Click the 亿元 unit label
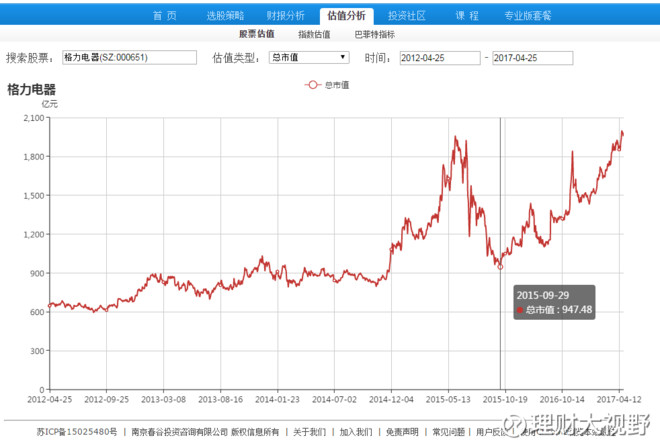This screenshot has height=442, width=660. click(50, 104)
